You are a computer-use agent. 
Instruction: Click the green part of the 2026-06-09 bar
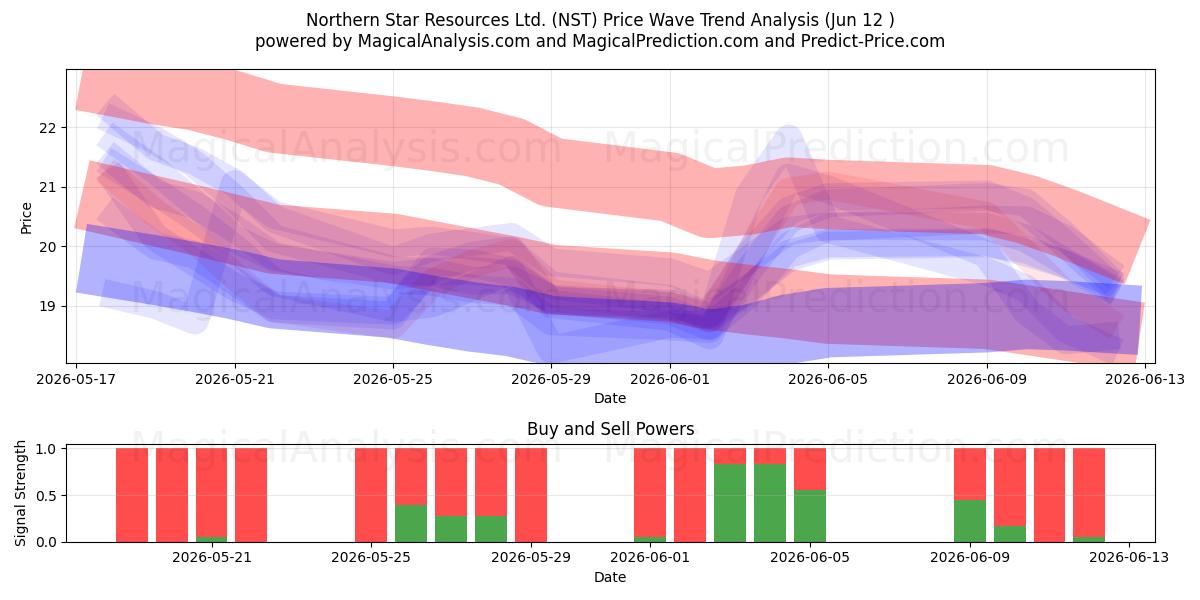pyautogui.click(x=970, y=521)
